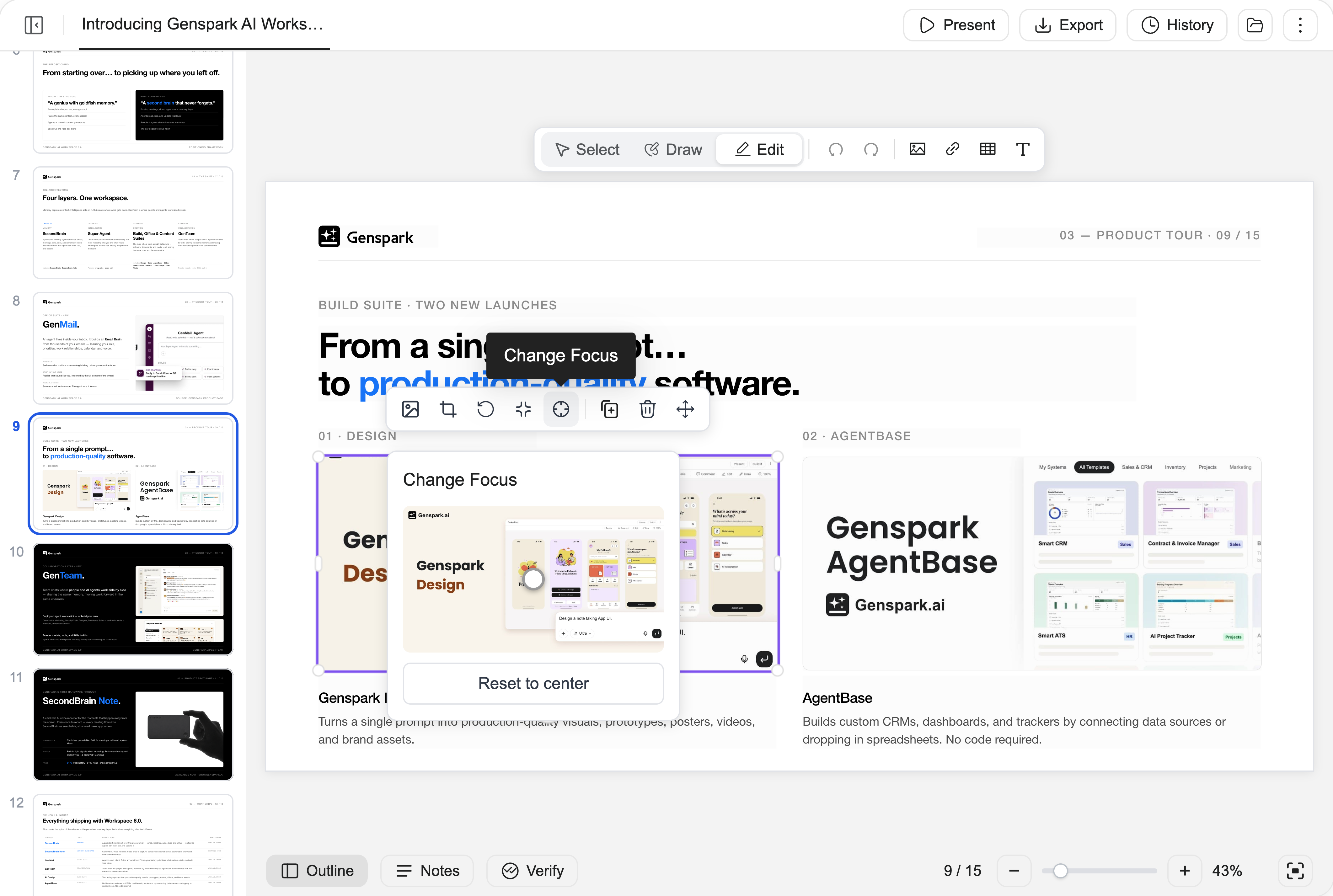Open slide 7 thumbnail Four layers

[133, 223]
